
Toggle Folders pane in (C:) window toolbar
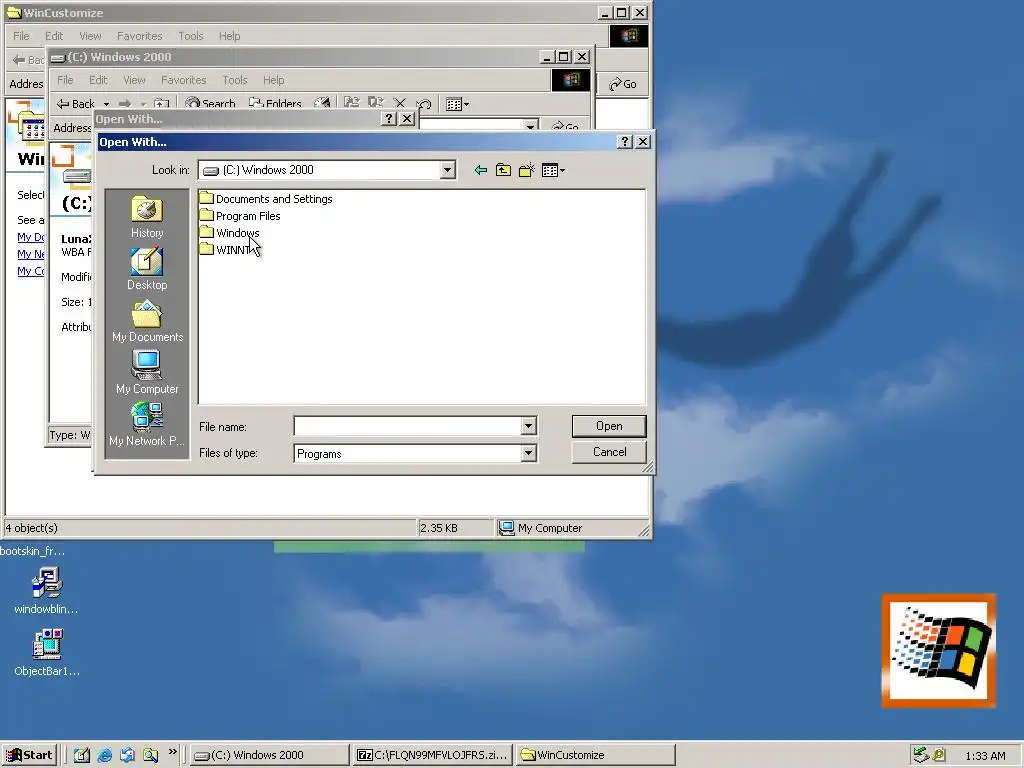point(275,103)
